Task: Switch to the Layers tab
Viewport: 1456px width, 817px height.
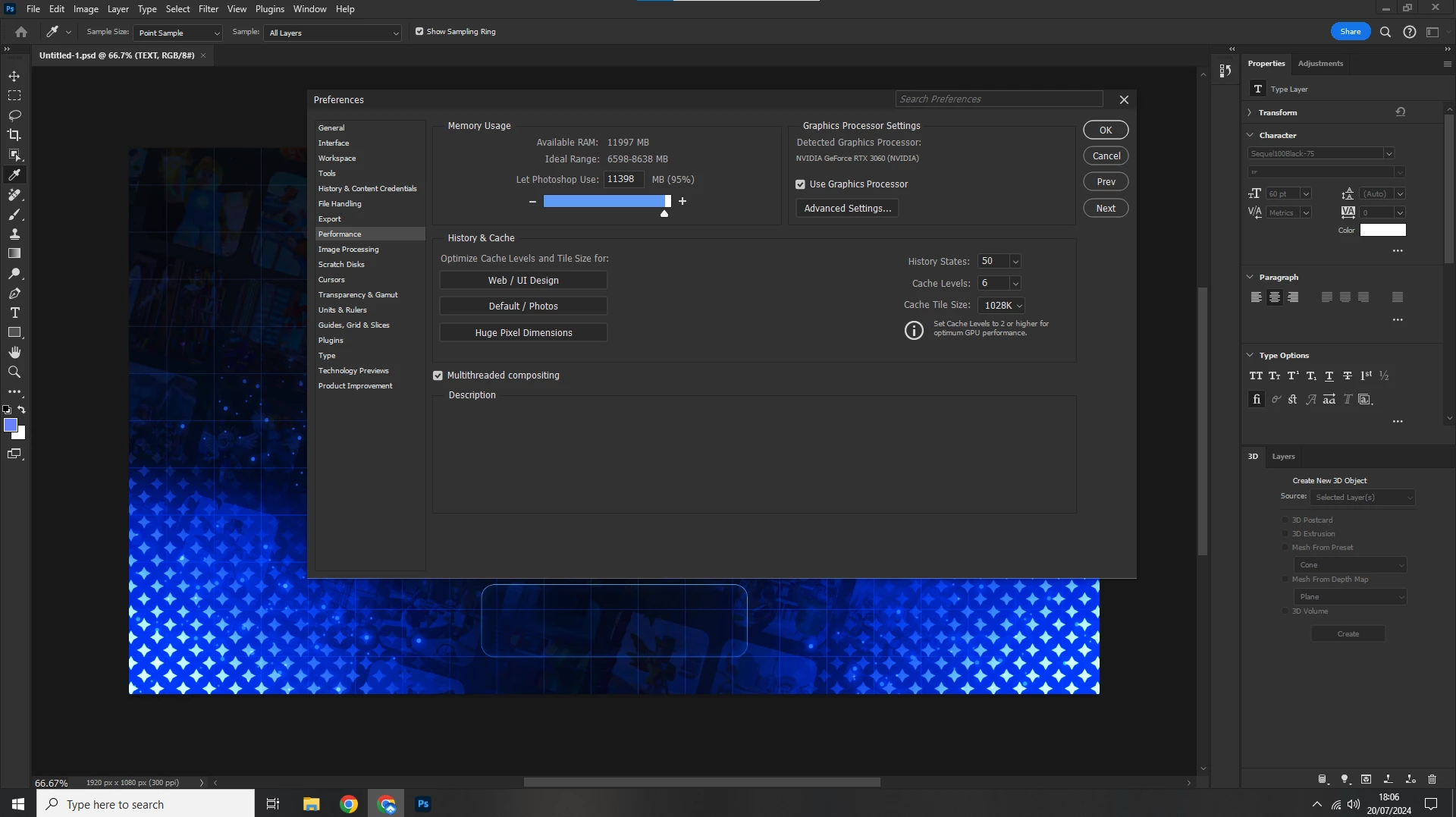Action: pyautogui.click(x=1283, y=457)
